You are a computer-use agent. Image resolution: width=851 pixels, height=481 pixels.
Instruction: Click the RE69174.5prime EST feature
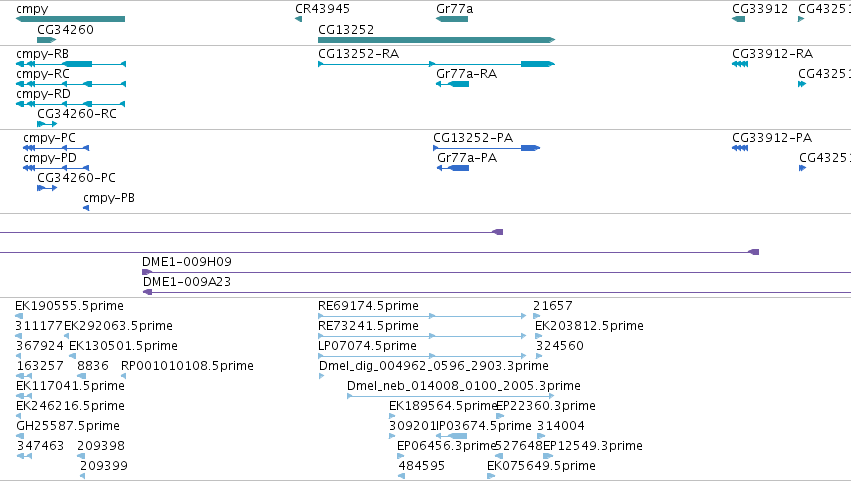422,316
